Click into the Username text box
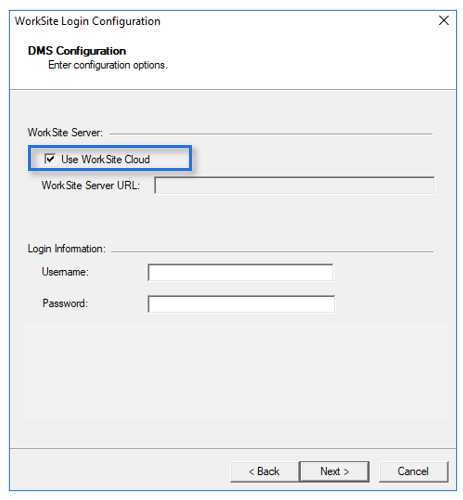This screenshot has width=463, height=500. pos(240,272)
